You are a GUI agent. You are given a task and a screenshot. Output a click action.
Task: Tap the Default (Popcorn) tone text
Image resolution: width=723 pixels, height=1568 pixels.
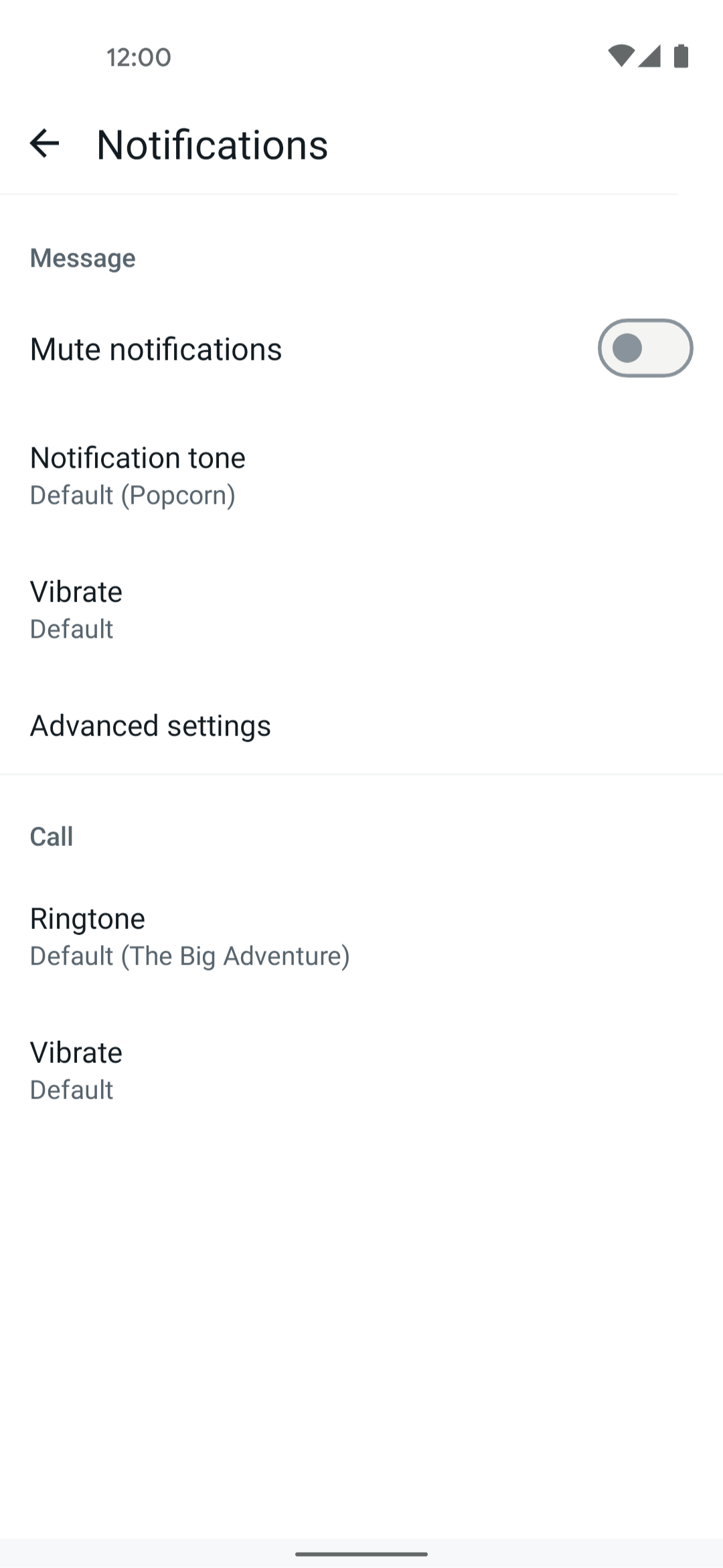[x=133, y=496]
